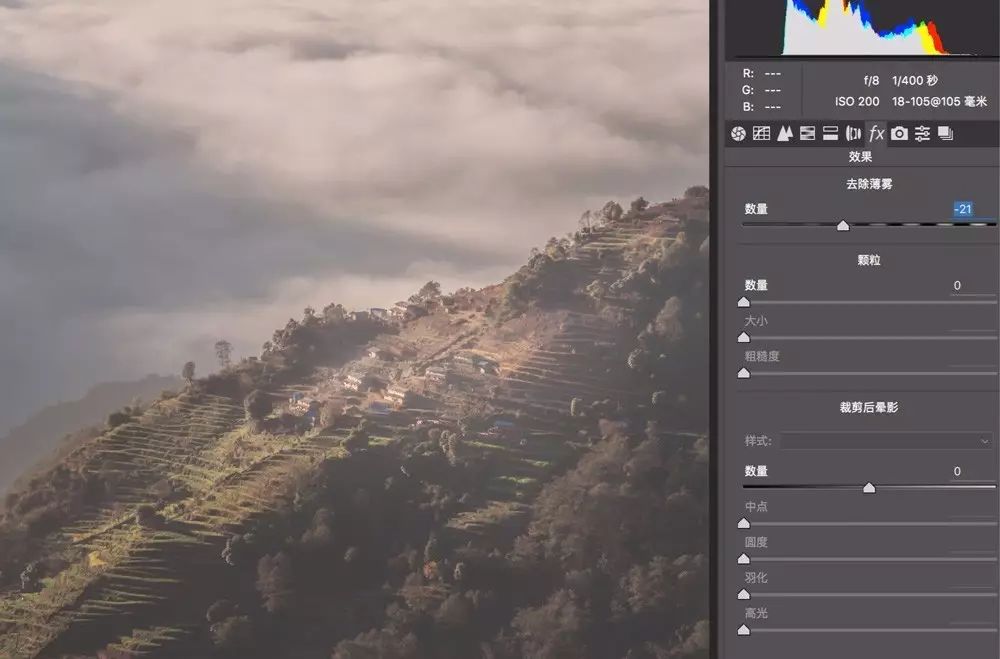Click the 颗粒 数量 slider handle
1000x659 pixels.
coord(744,302)
